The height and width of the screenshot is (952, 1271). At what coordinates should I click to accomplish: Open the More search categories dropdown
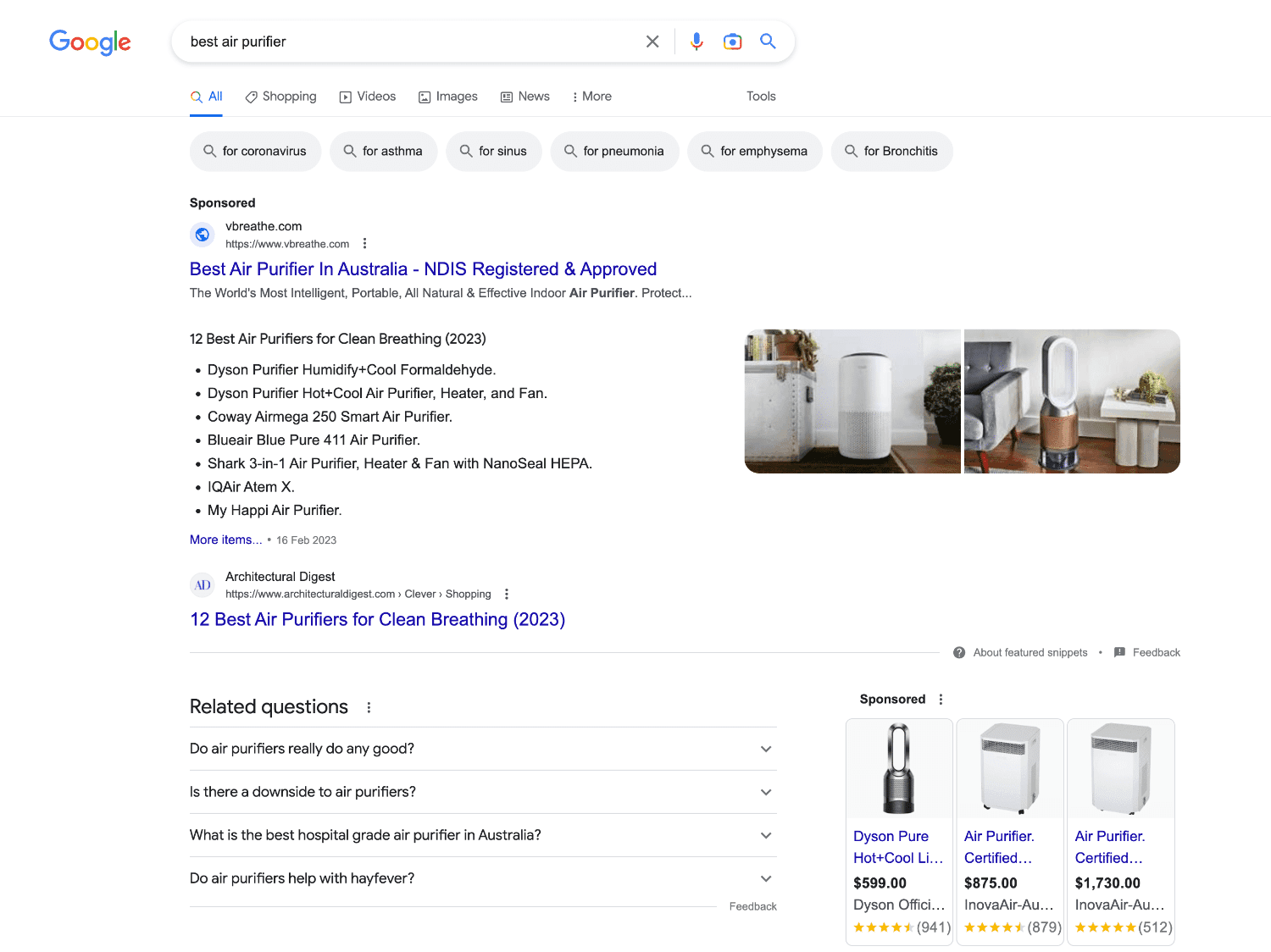[591, 96]
